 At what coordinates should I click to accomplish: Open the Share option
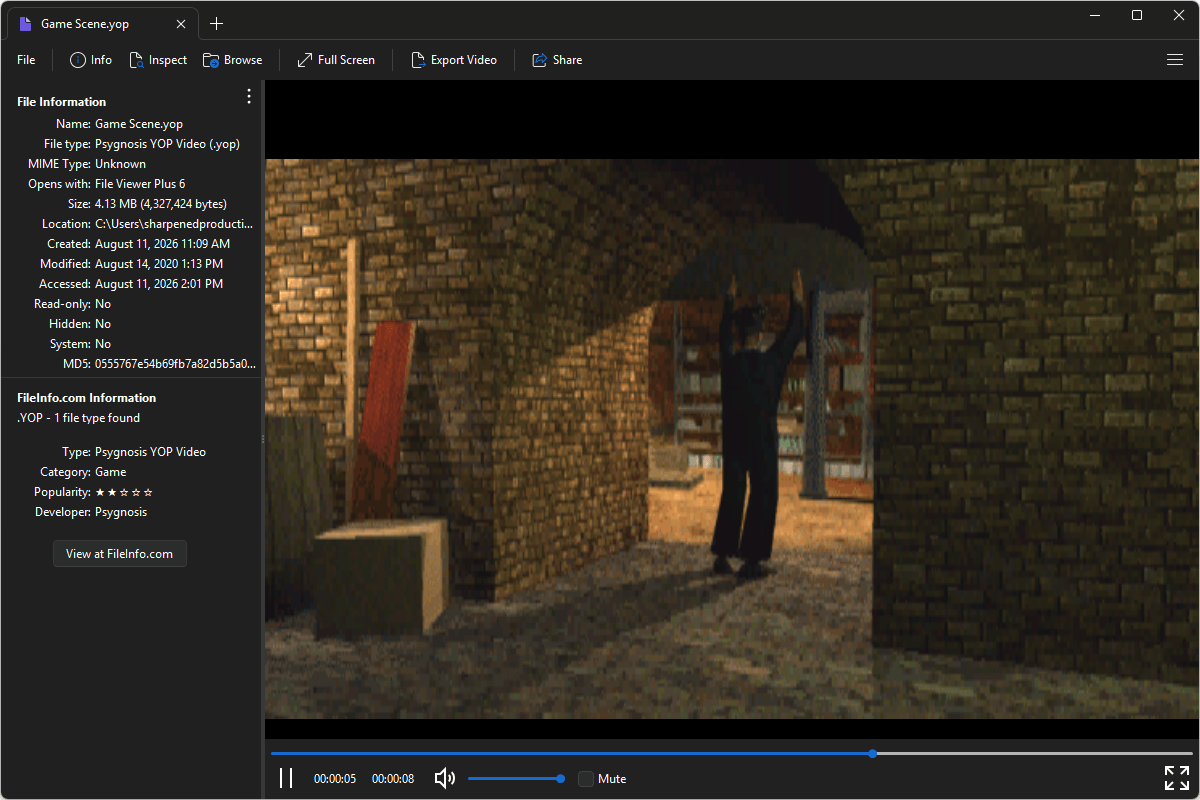pyautogui.click(x=557, y=60)
